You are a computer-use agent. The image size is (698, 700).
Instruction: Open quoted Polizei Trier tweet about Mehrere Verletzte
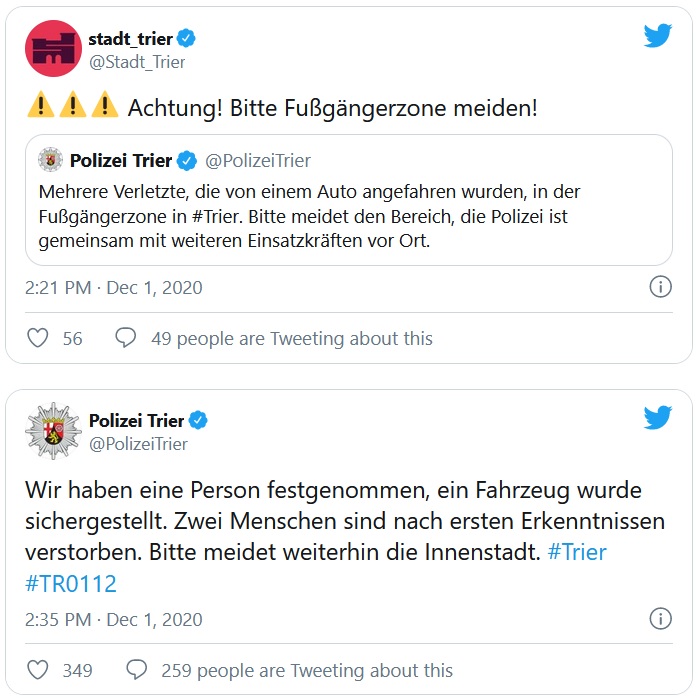tap(349, 200)
